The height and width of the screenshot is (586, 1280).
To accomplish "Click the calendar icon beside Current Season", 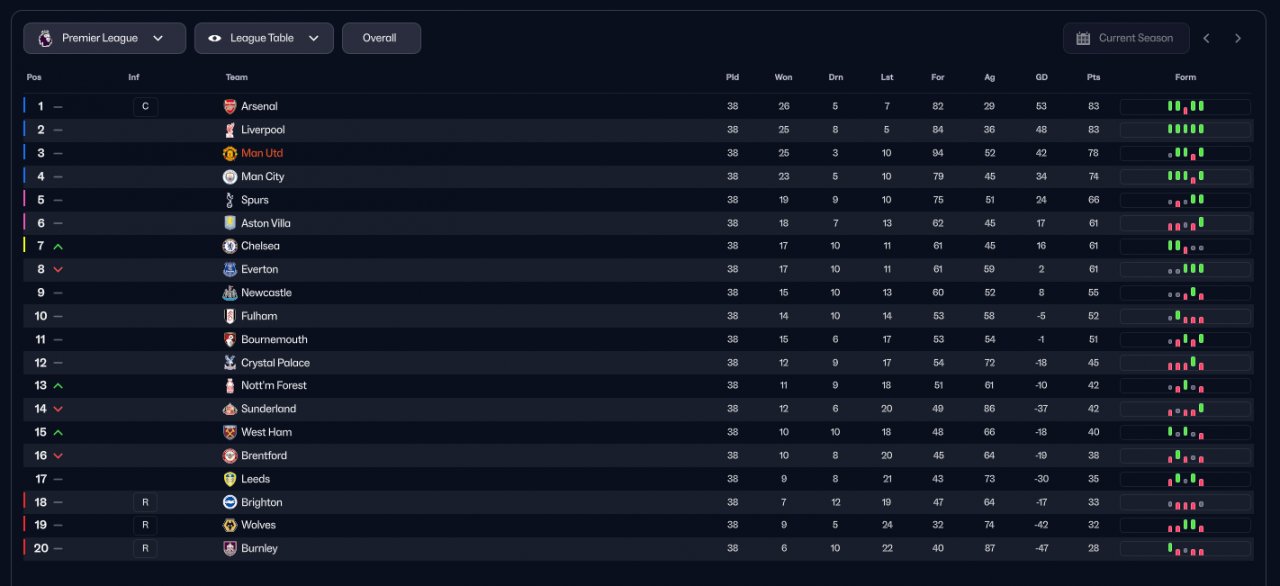I will point(1083,38).
